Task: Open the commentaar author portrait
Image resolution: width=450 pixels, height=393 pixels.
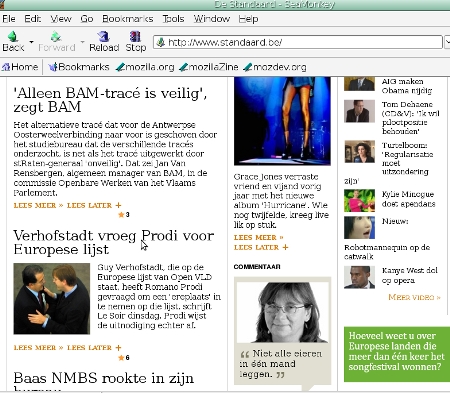Action: click(x=283, y=312)
